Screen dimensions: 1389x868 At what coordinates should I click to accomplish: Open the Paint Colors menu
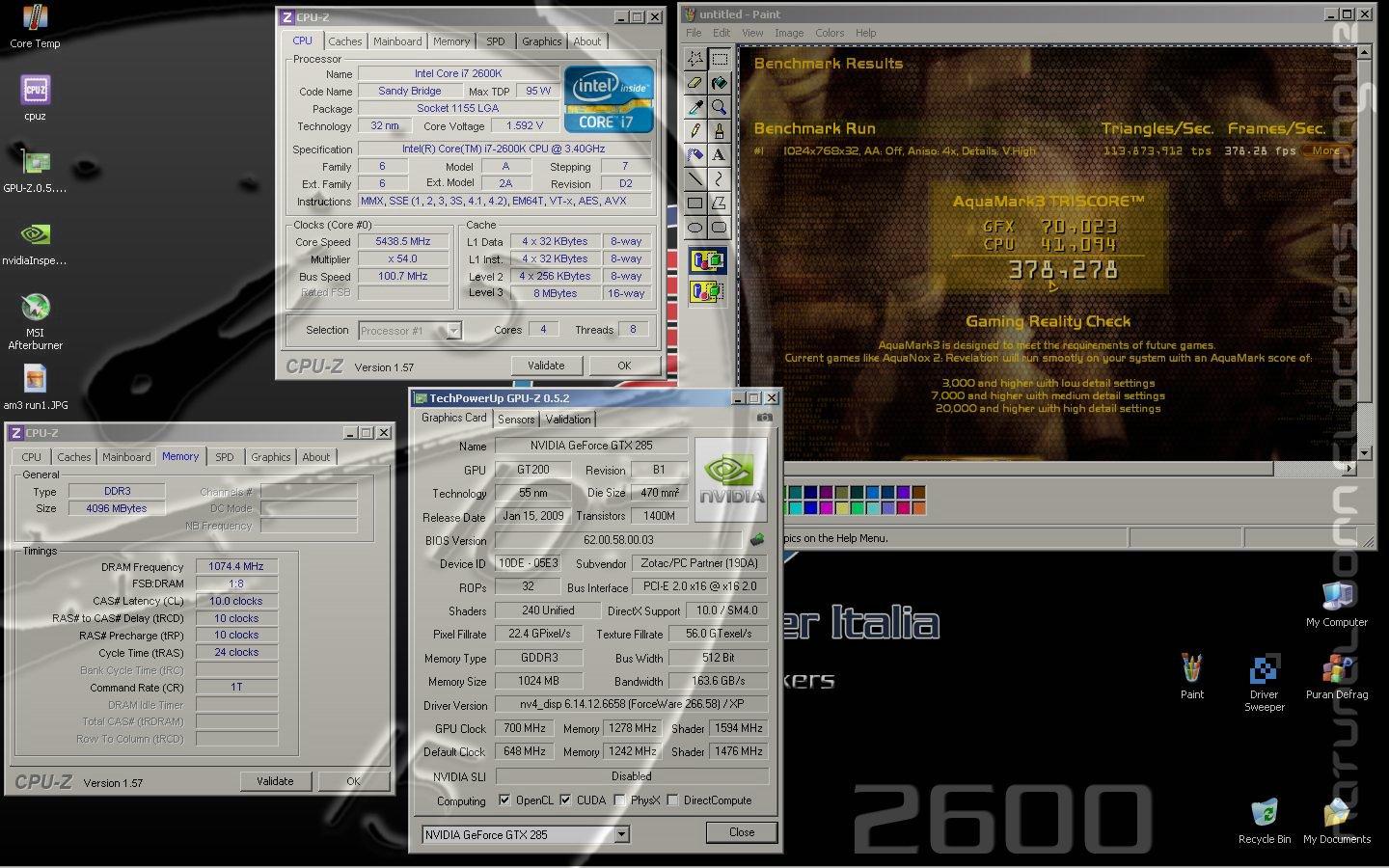[x=830, y=33]
